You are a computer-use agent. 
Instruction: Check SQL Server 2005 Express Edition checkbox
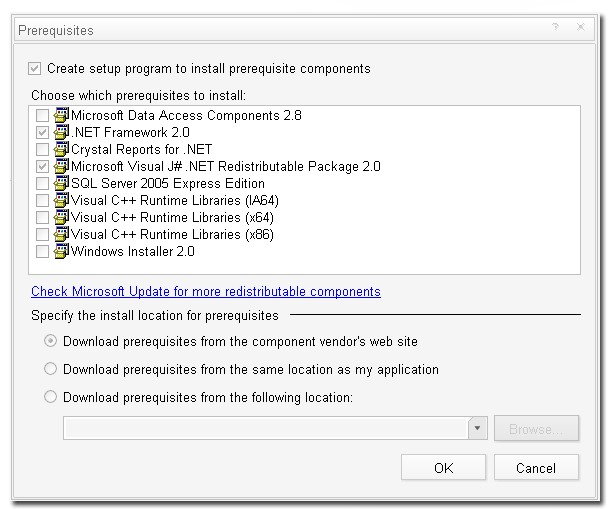click(x=42, y=184)
